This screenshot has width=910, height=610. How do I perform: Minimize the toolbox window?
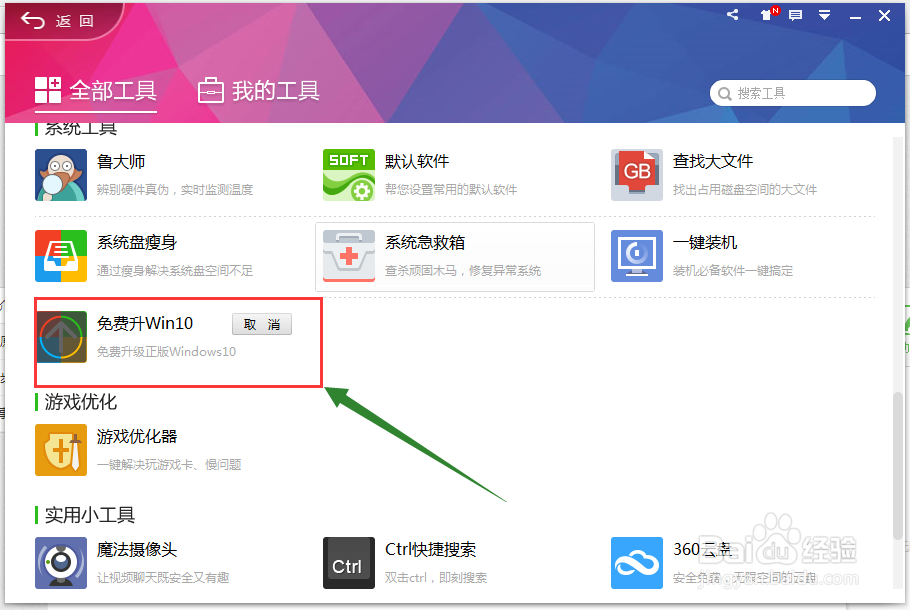click(855, 16)
